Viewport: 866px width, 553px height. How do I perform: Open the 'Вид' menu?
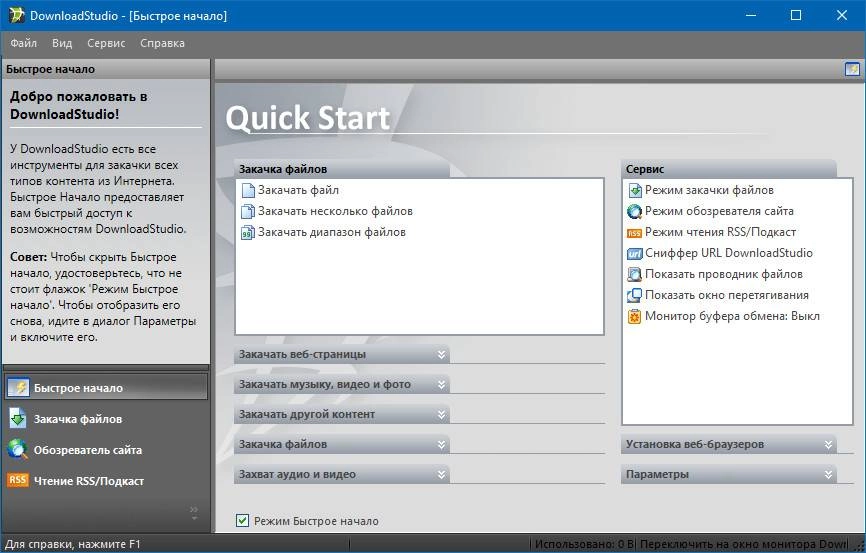click(62, 43)
